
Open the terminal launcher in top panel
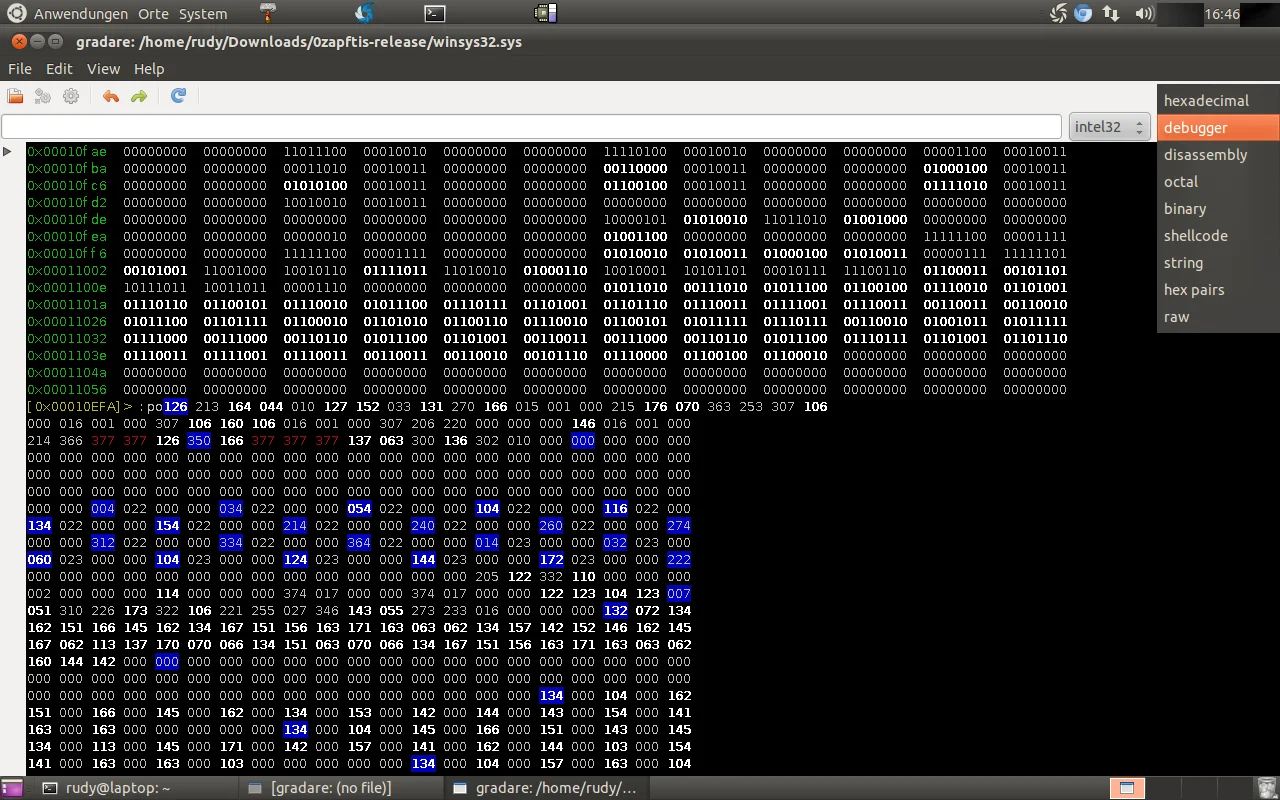point(435,13)
